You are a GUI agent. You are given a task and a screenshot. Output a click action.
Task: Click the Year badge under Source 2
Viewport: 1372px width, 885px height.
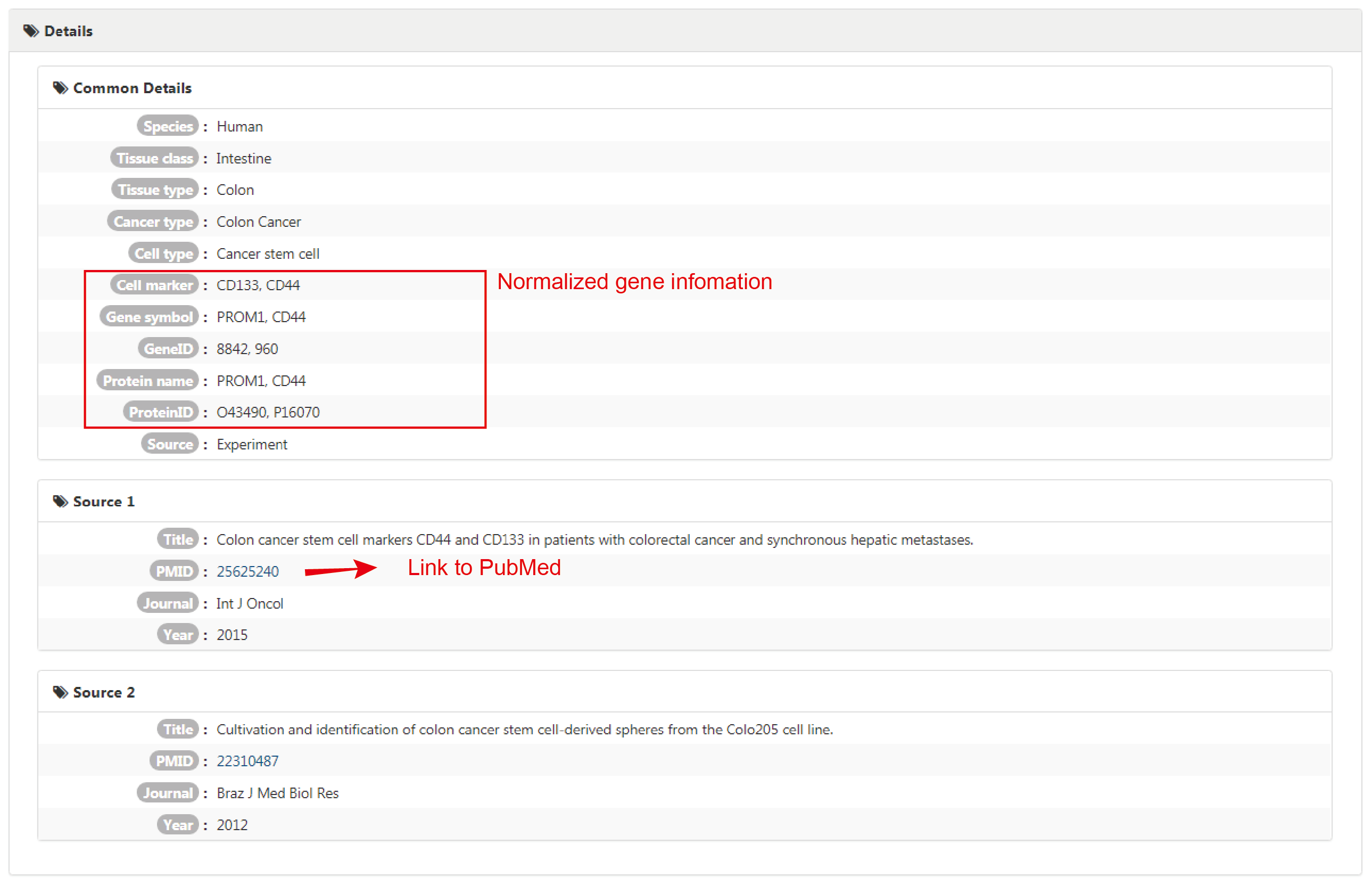(177, 825)
